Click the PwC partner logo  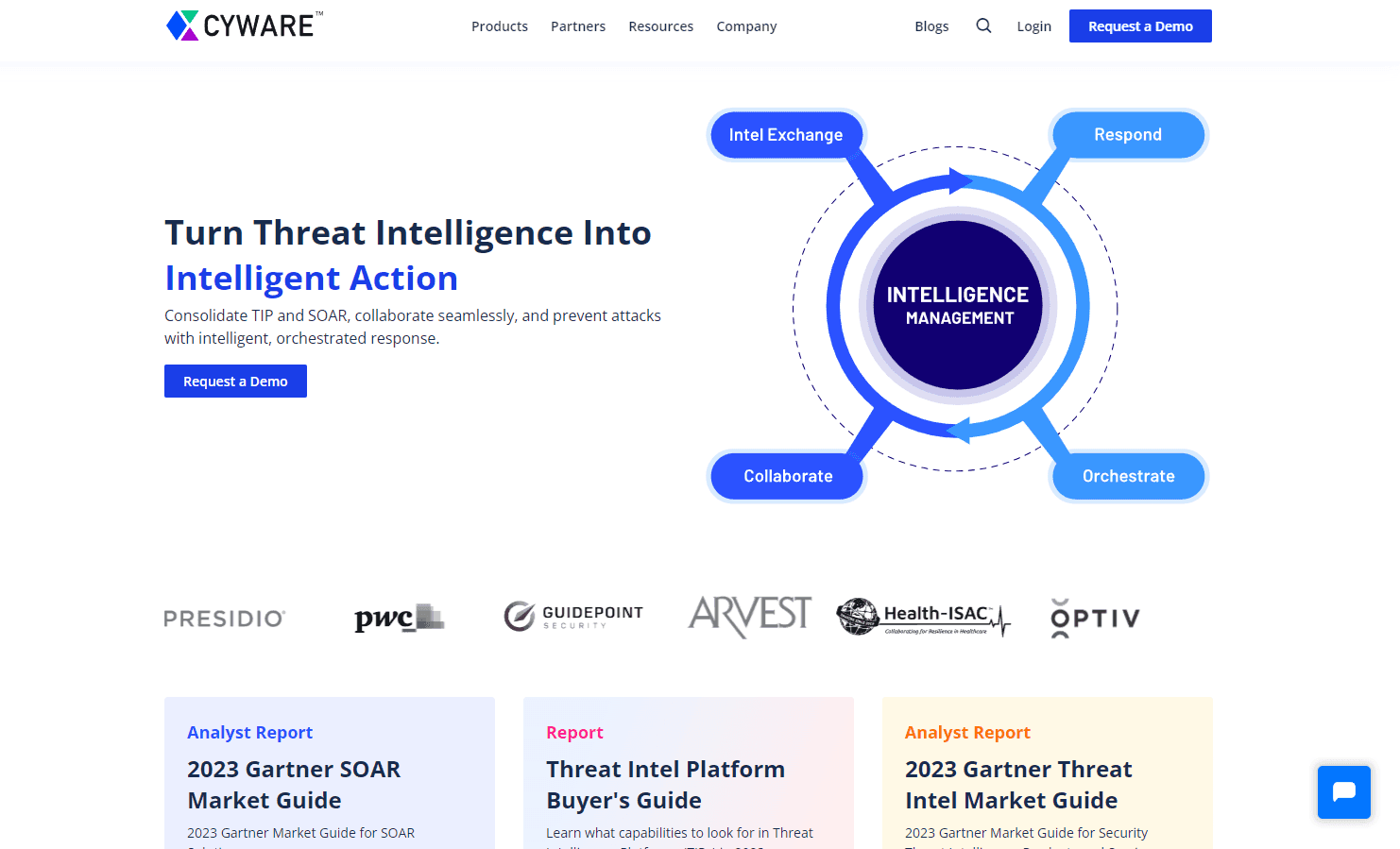point(399,618)
